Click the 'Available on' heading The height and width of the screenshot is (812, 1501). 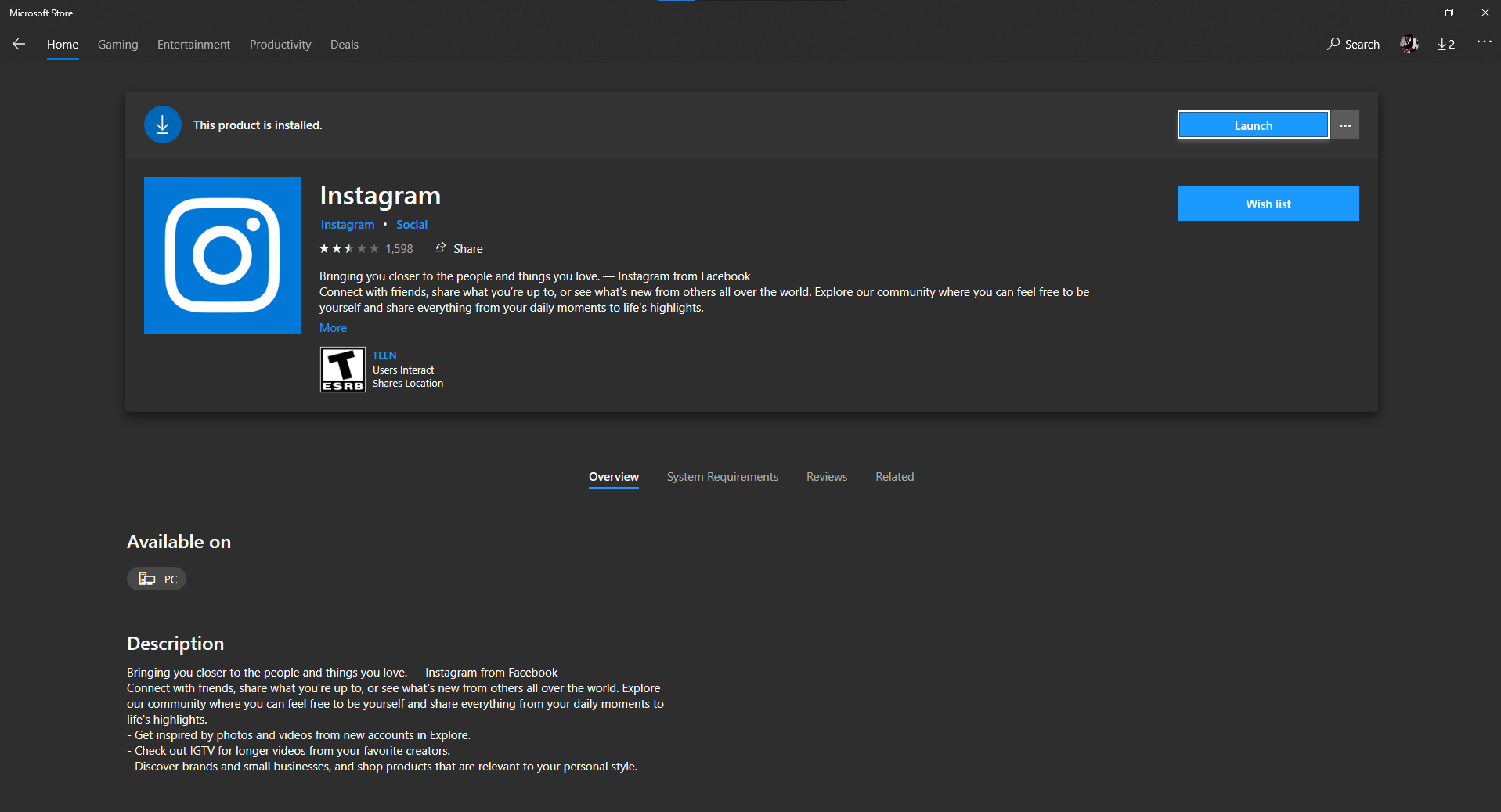pyautogui.click(x=179, y=542)
